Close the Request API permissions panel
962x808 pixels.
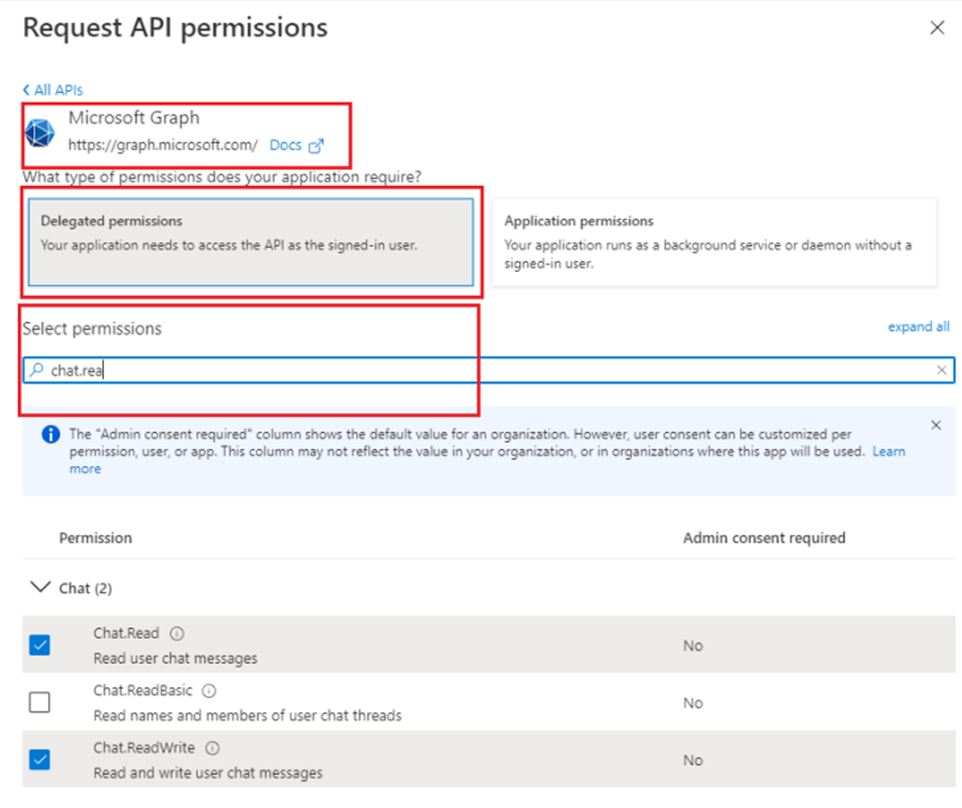point(937,28)
